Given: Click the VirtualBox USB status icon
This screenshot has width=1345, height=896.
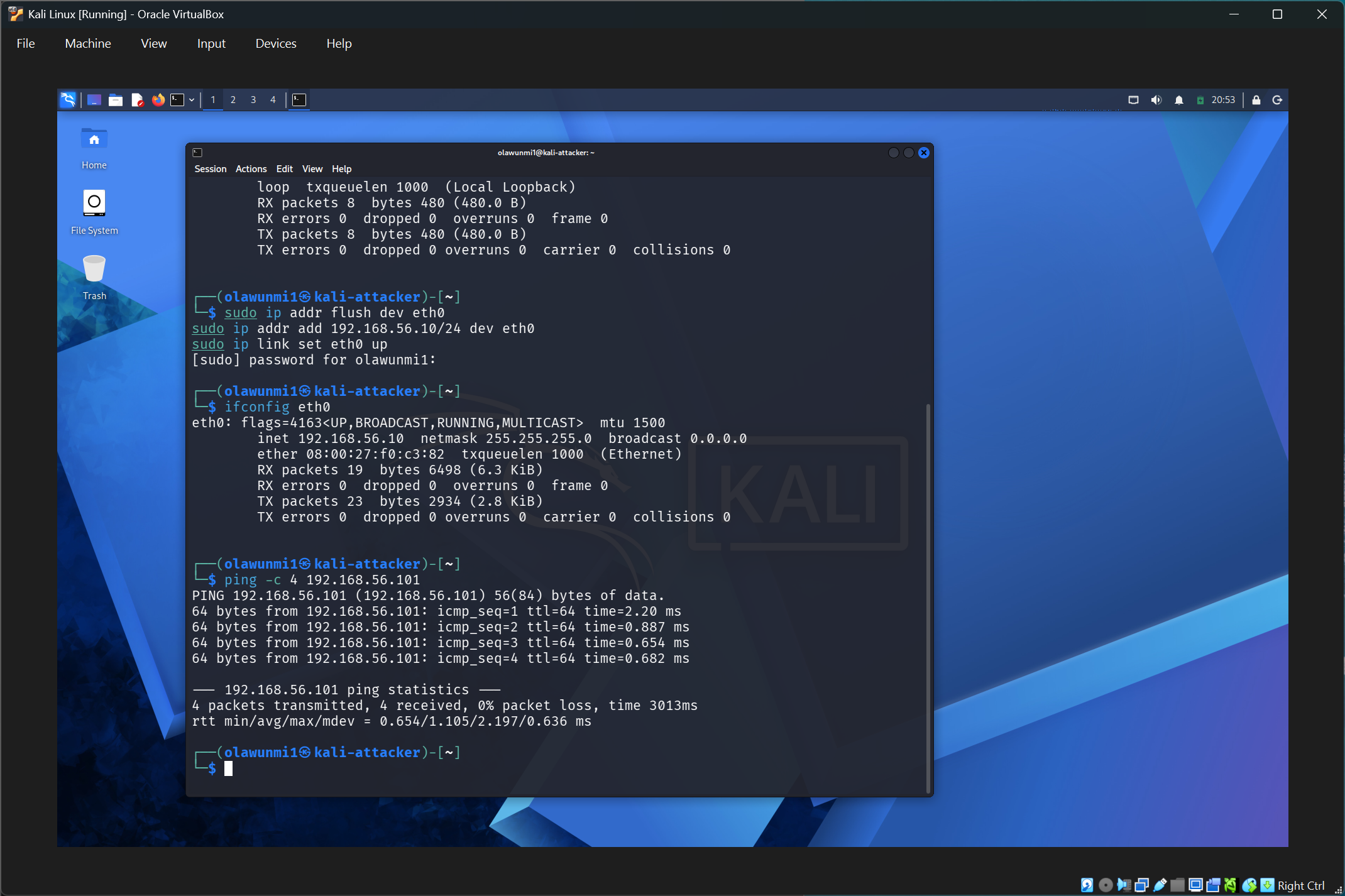Looking at the screenshot, I should 1160,885.
